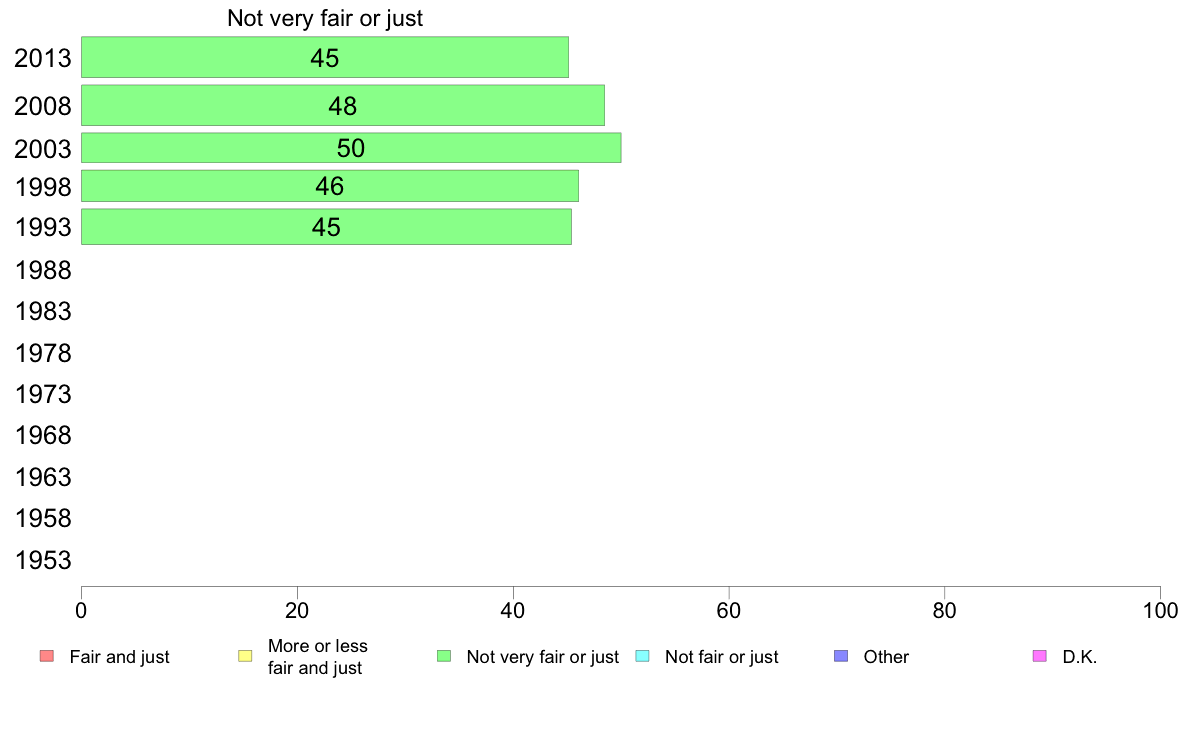
Task: Click the 1953 year label
Action: [43, 560]
